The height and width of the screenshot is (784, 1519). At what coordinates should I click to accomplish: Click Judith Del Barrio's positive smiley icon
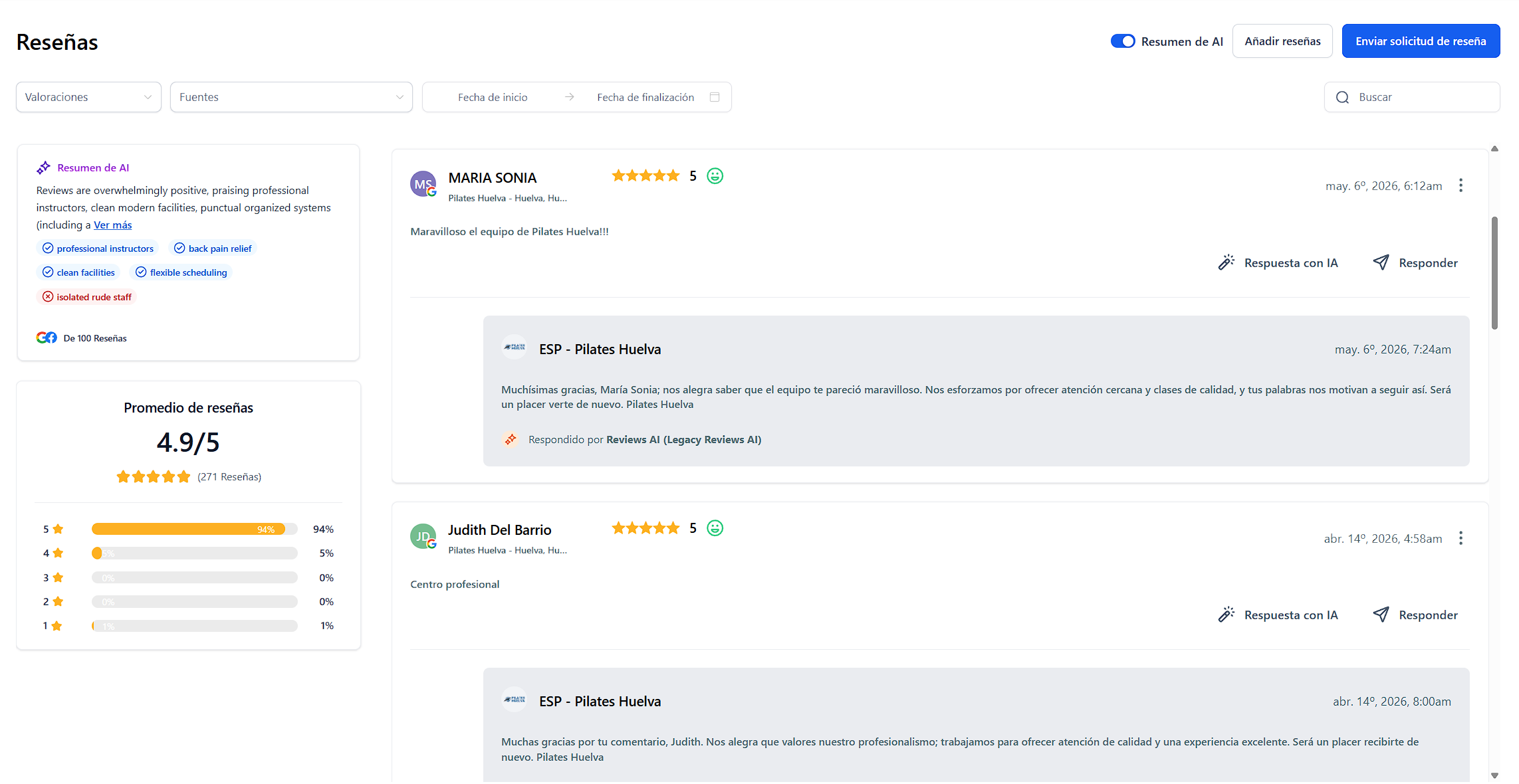[x=715, y=528]
